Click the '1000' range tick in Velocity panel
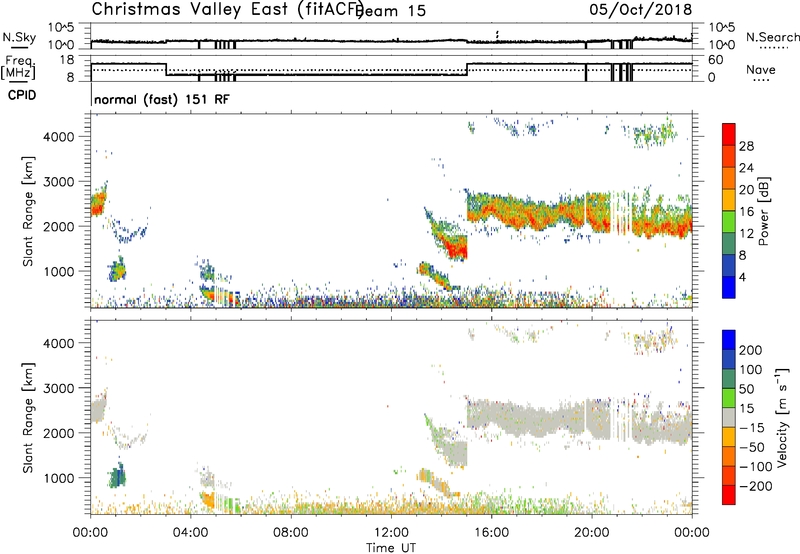 pos(59,478)
